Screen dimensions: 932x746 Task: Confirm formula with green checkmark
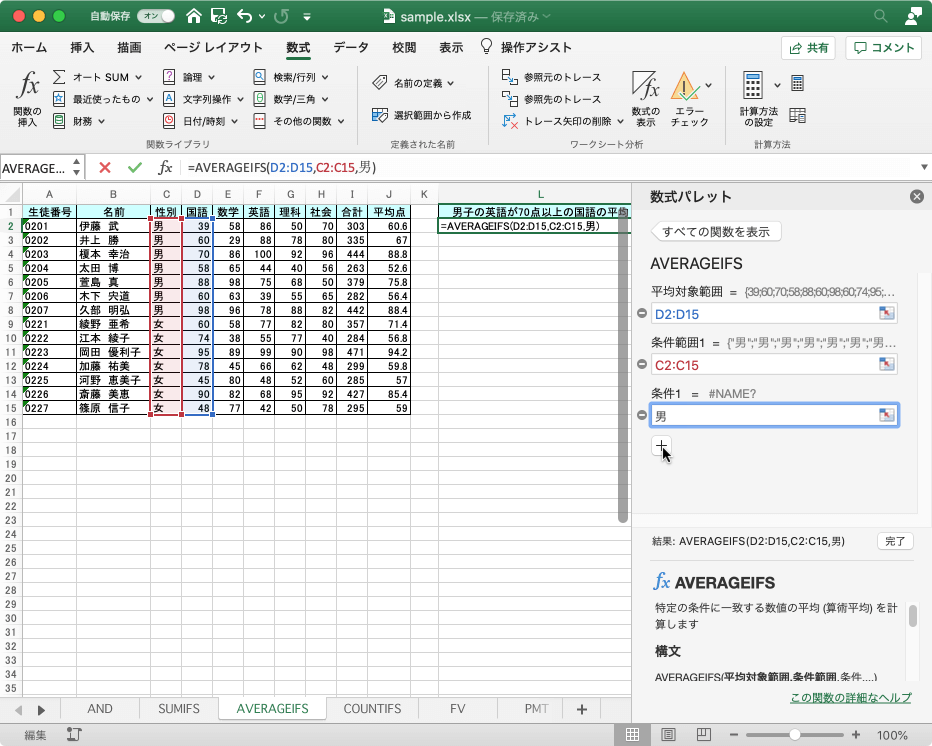(x=135, y=168)
